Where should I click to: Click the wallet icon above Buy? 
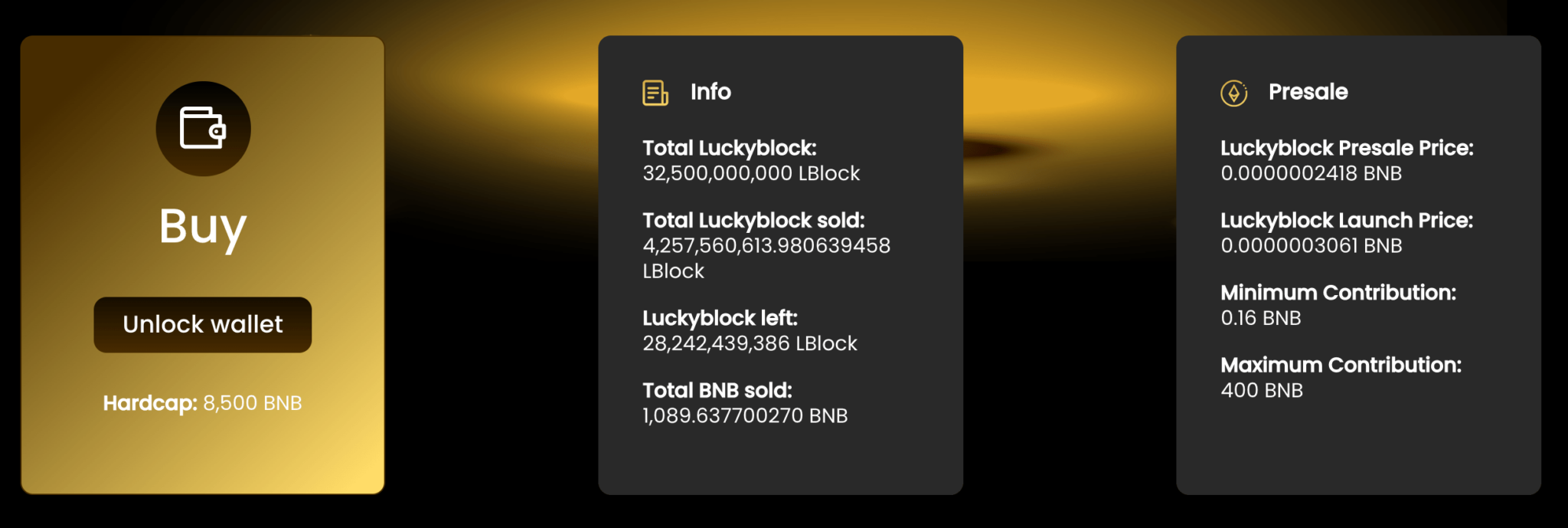pyautogui.click(x=203, y=129)
